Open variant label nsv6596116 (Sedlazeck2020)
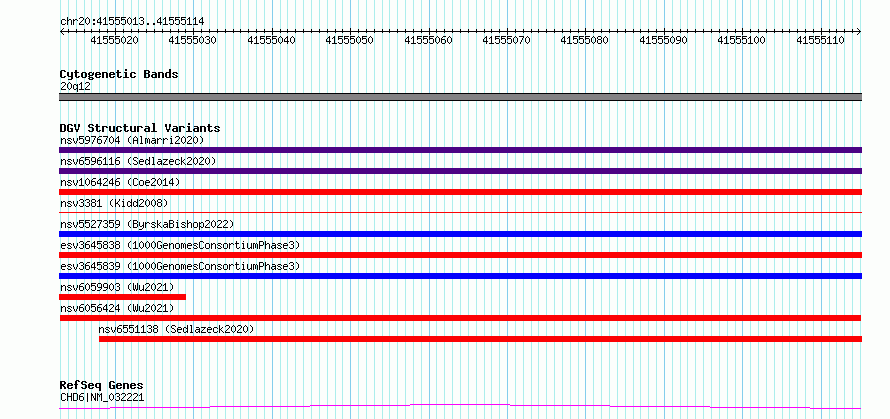The image size is (890, 419). click(138, 161)
